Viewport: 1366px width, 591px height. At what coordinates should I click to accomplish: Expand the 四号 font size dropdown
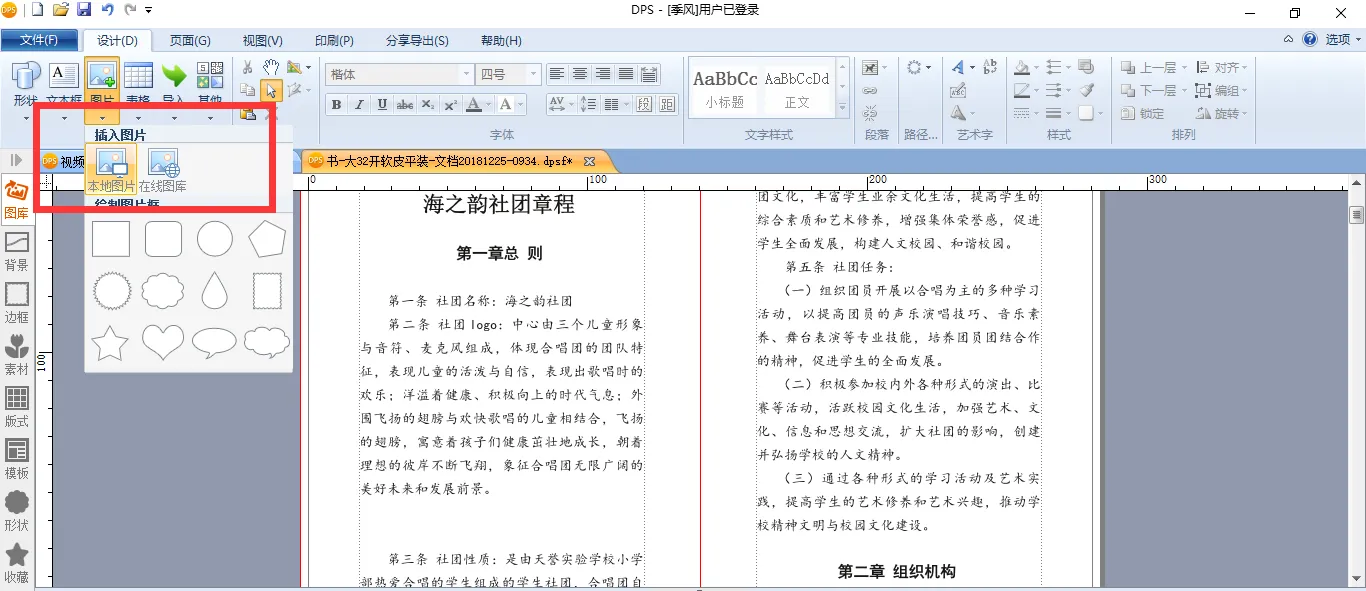click(533, 75)
